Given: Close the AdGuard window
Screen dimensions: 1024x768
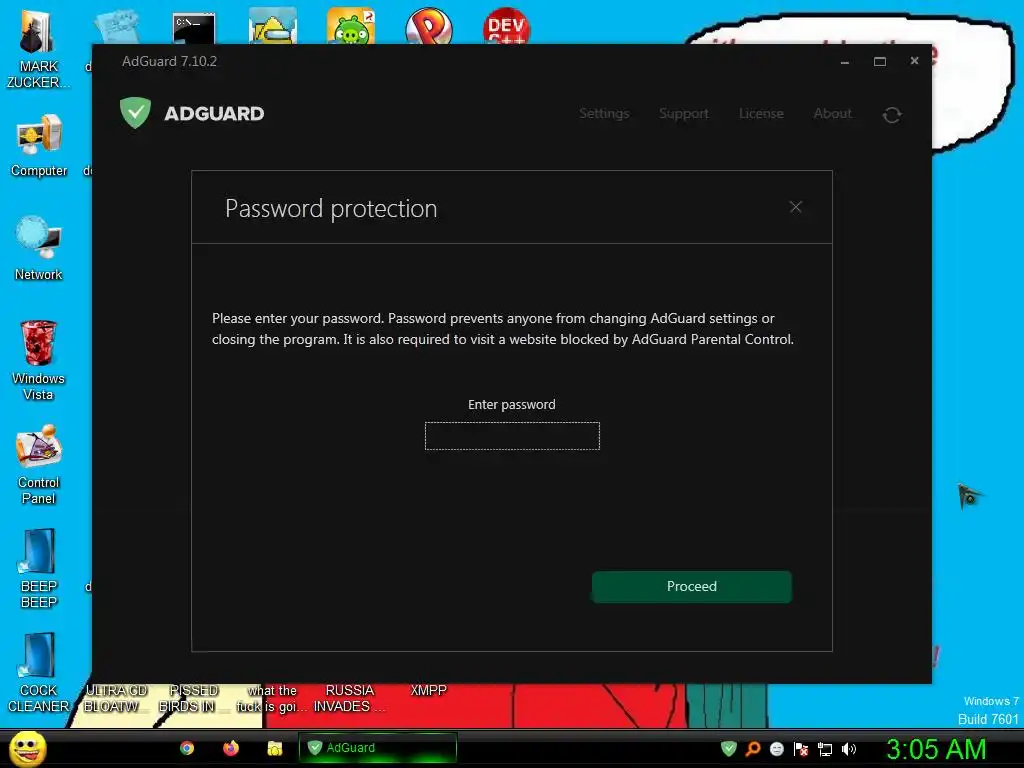Looking at the screenshot, I should 914,61.
